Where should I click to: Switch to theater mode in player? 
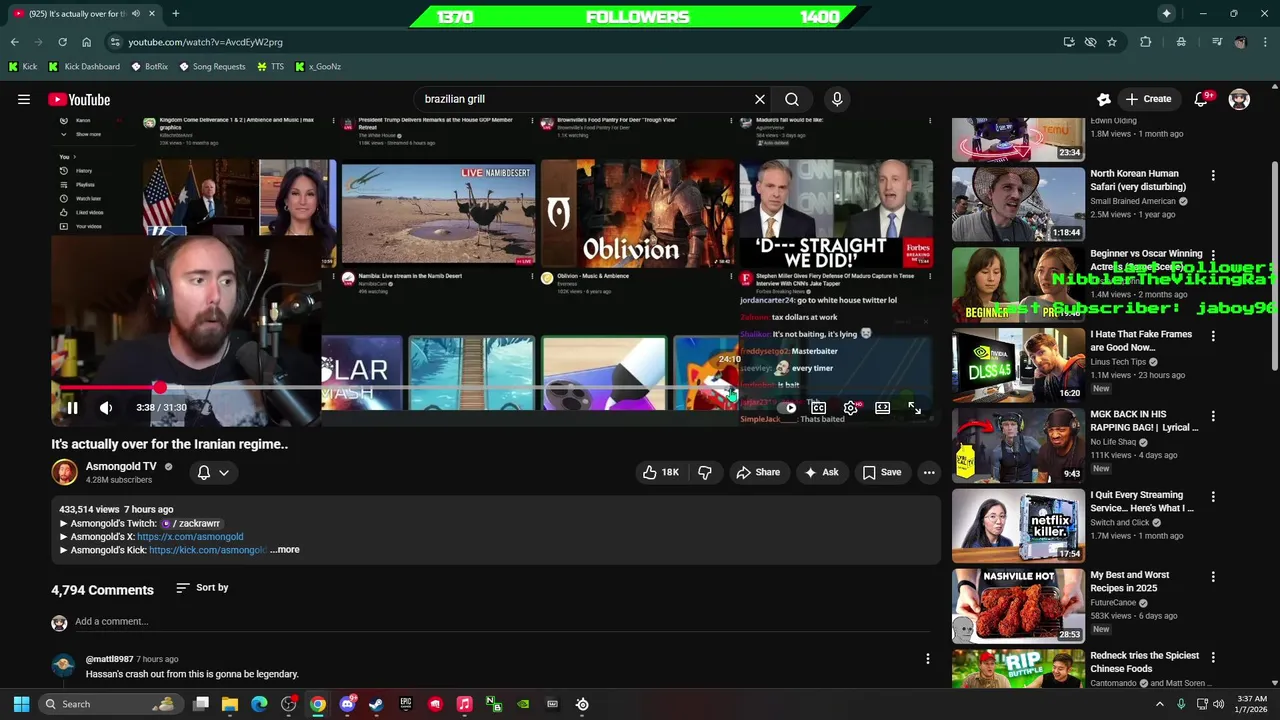882,408
